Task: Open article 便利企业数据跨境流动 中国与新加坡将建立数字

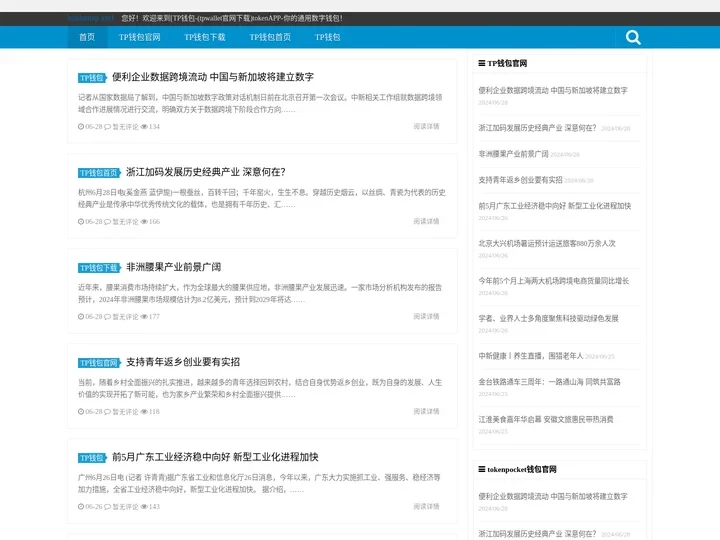Action: click(x=213, y=77)
